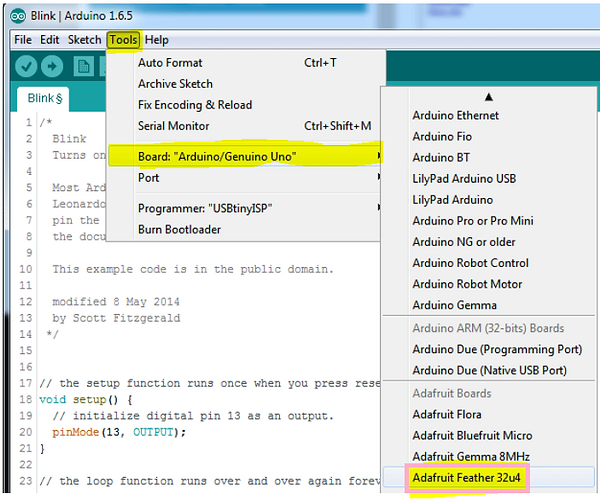
Task: Select Arduino BT board
Action: 489,158
